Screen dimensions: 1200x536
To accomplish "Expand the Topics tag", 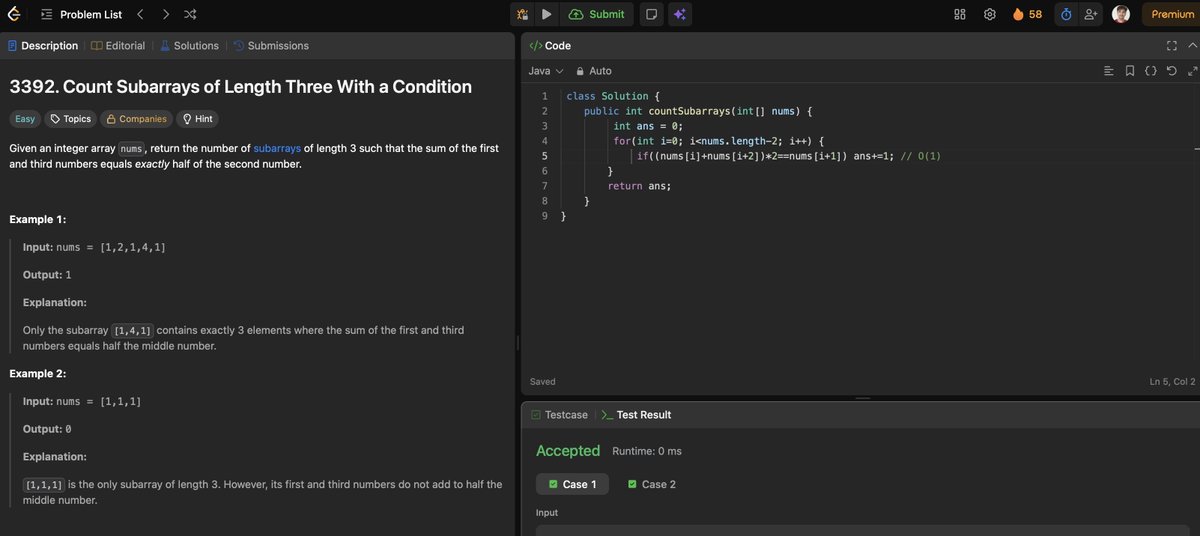I will [70, 119].
